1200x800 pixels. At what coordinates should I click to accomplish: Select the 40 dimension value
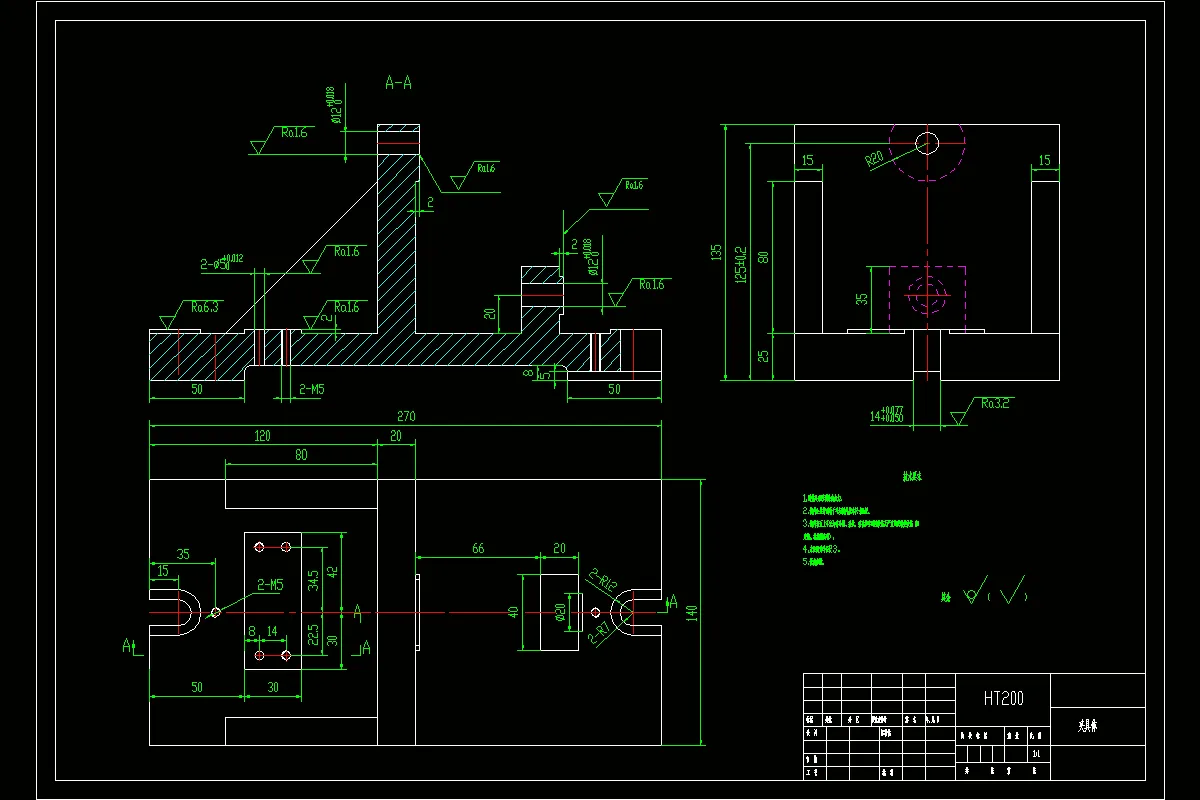[x=512, y=612]
